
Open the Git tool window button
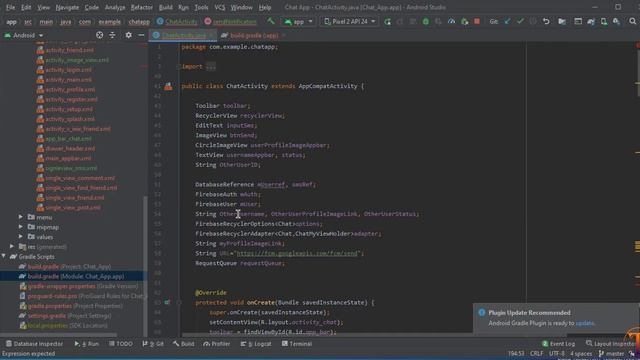153,344
